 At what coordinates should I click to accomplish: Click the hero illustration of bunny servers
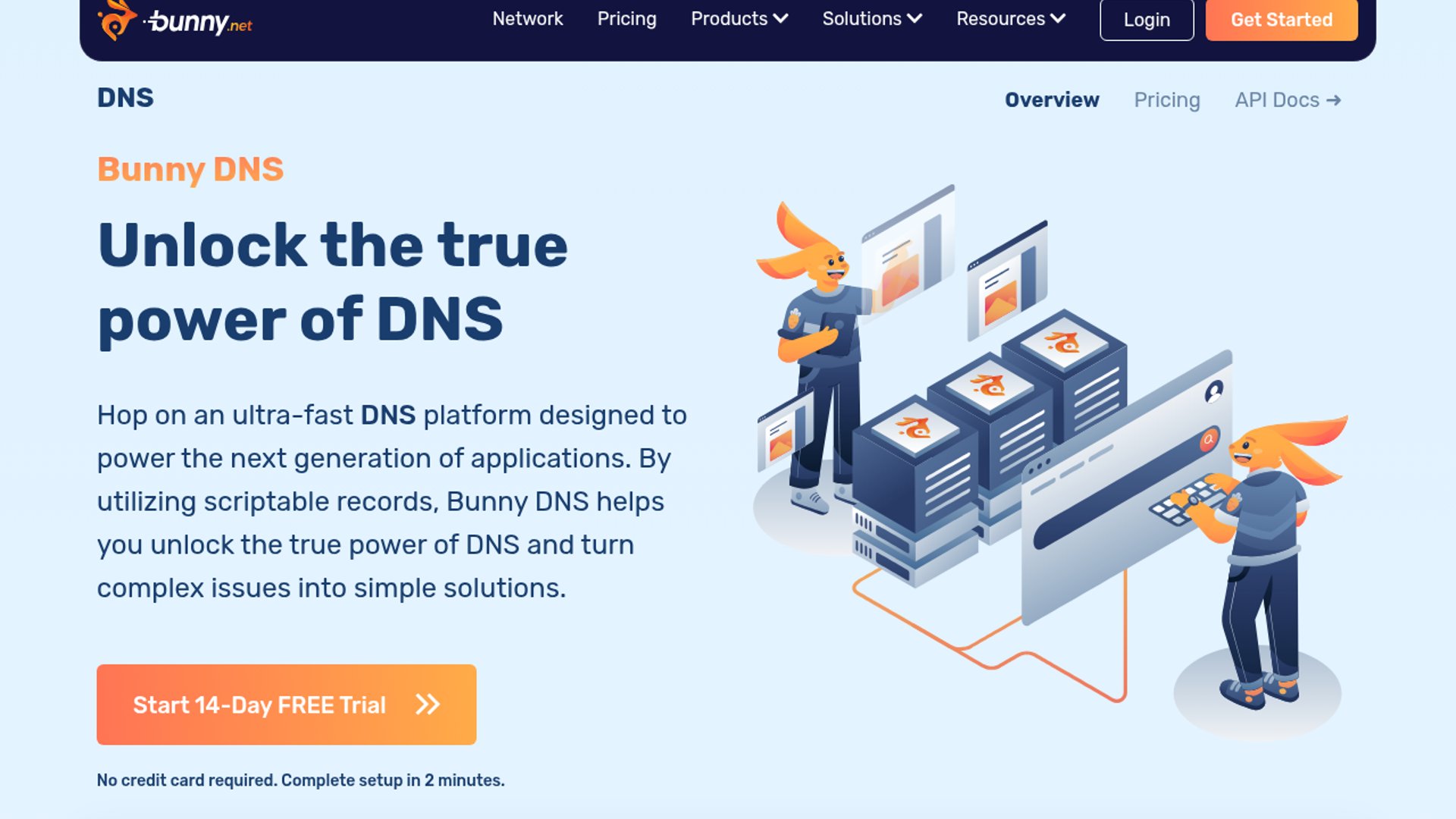pyautogui.click(x=1050, y=463)
